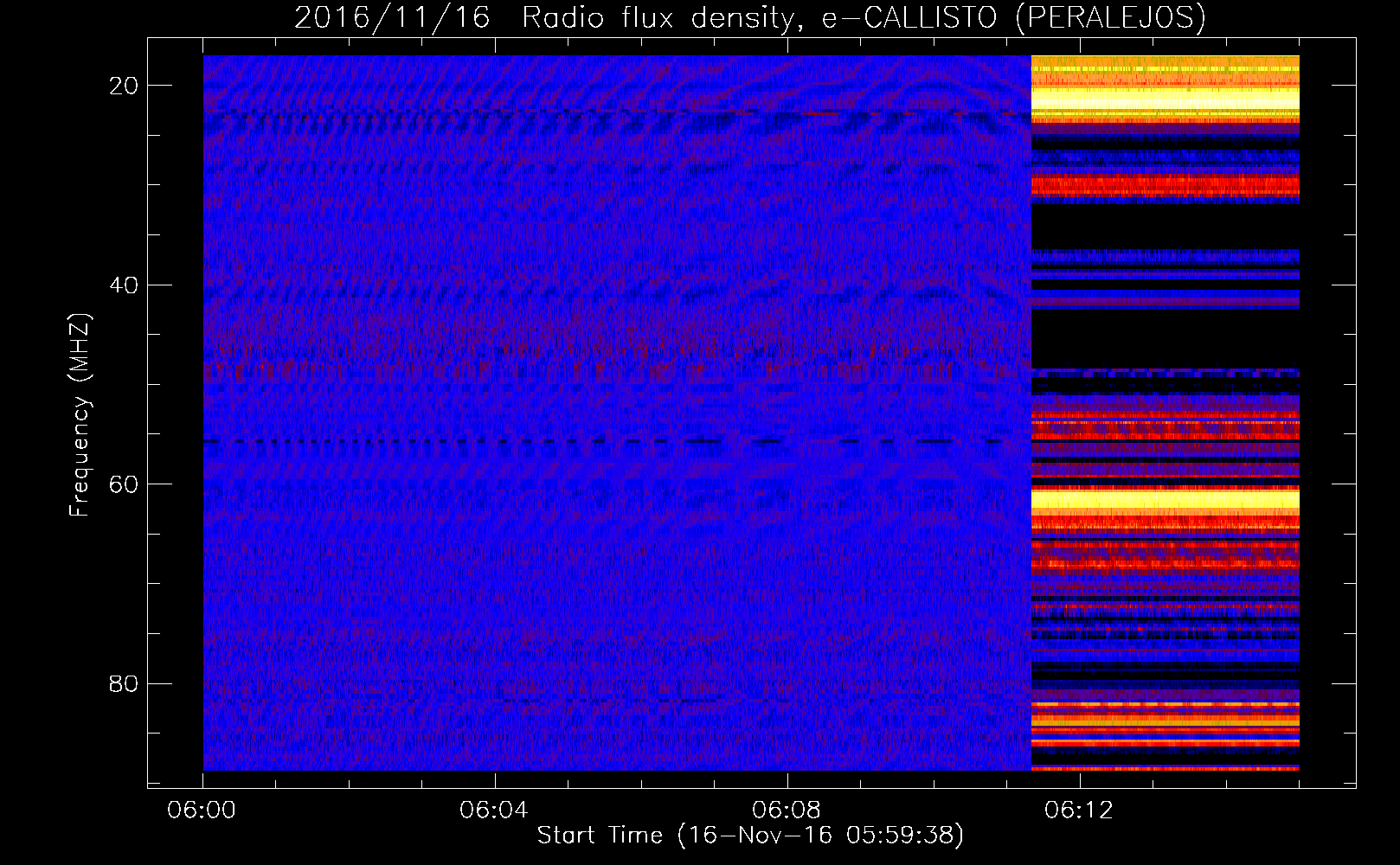This screenshot has width=1400, height=865.
Task: Select the 60 MHz frequency tick label
Action: 125,484
